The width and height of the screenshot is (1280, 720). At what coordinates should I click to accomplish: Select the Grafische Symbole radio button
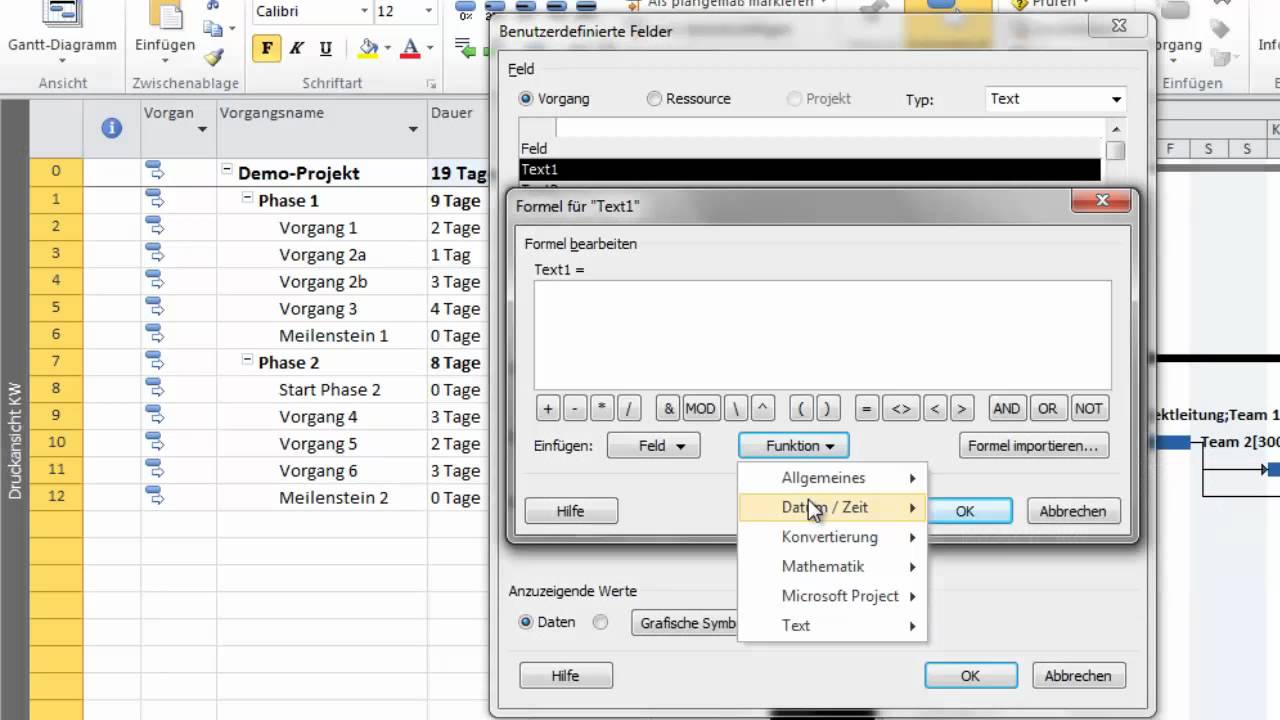tap(600, 622)
